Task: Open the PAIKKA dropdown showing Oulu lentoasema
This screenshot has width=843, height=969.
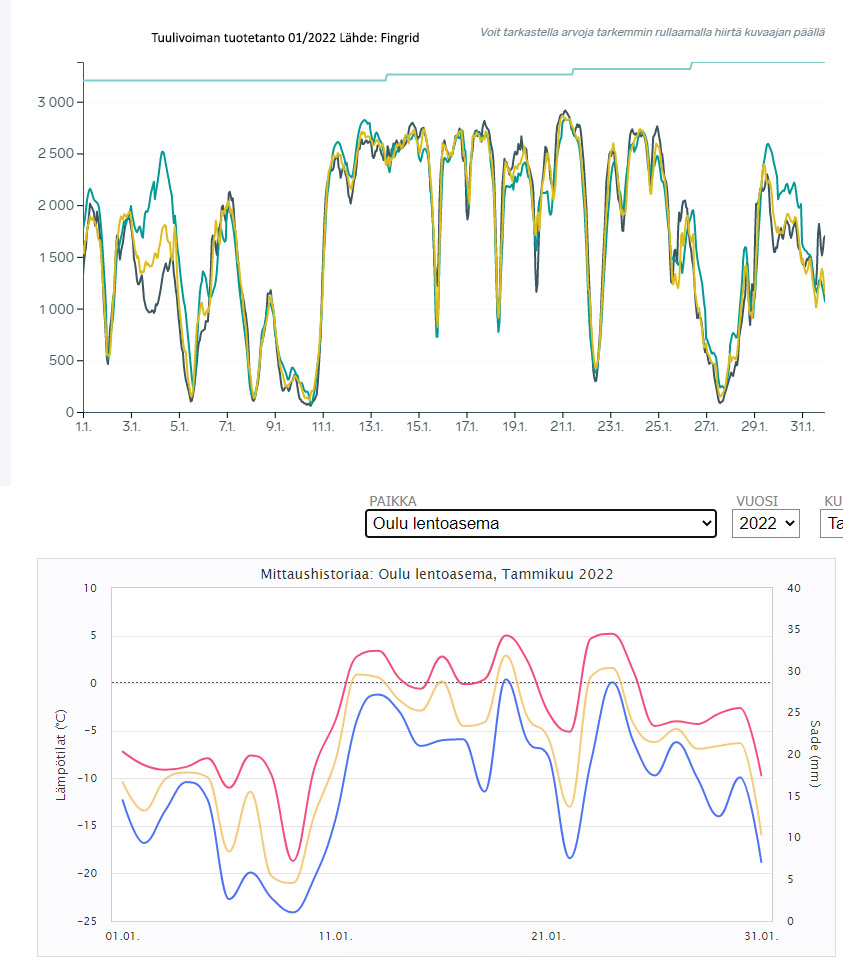Action: click(541, 523)
